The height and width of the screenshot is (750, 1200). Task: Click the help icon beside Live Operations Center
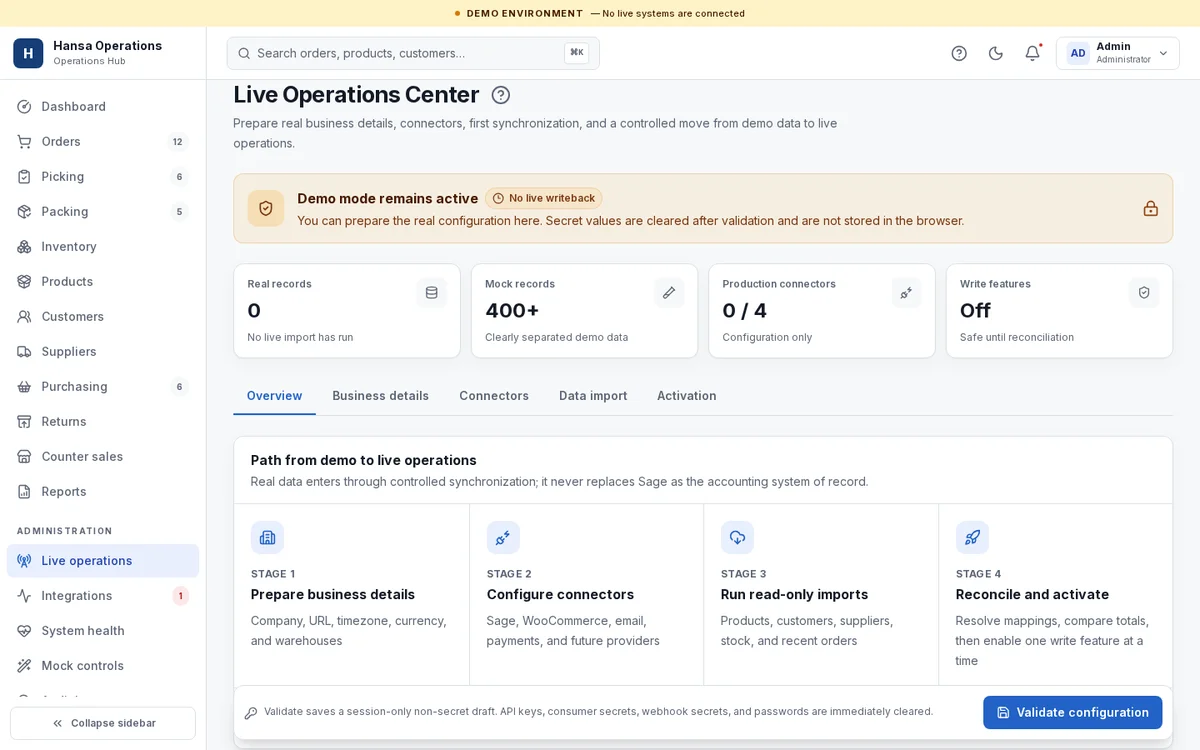501,95
